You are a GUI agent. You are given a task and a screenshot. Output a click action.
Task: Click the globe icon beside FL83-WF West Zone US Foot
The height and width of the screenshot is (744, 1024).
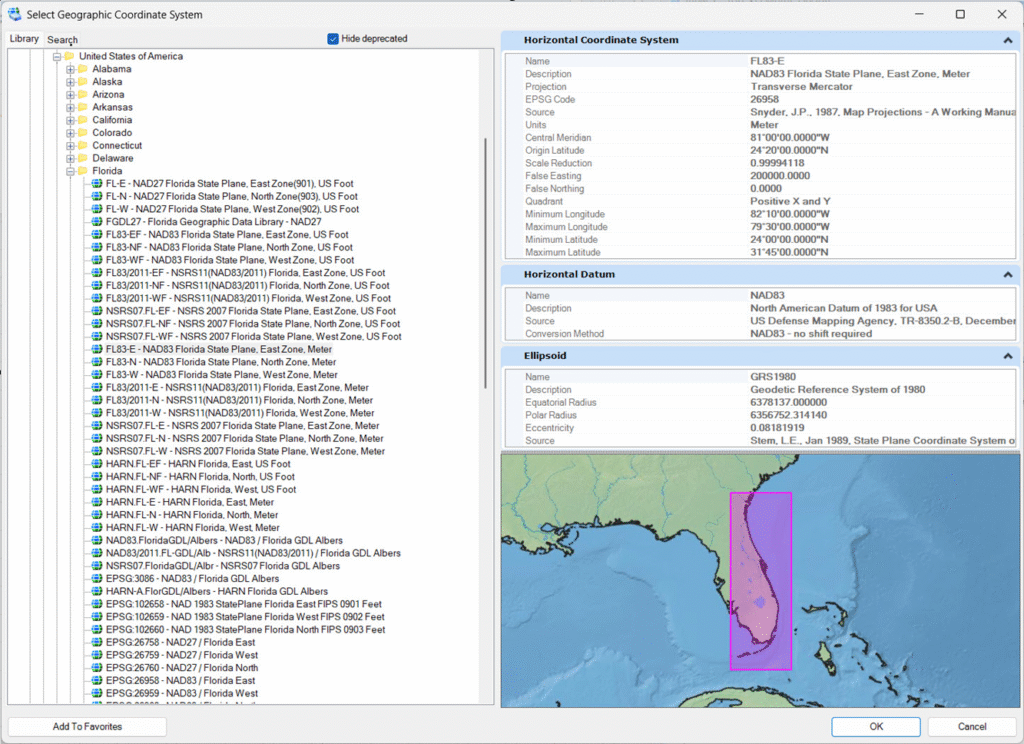97,260
